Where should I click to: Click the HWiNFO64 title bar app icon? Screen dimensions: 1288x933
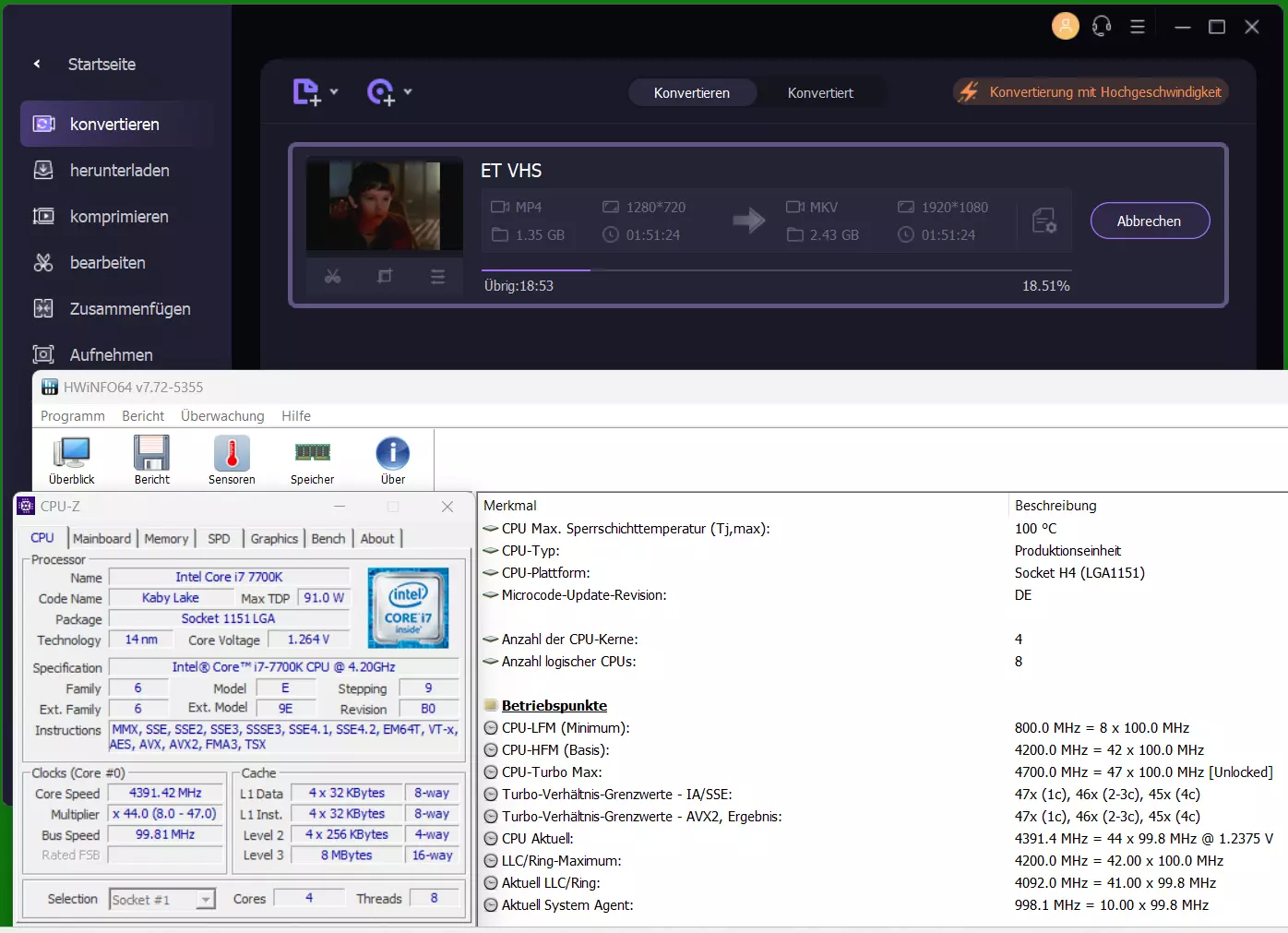point(50,387)
